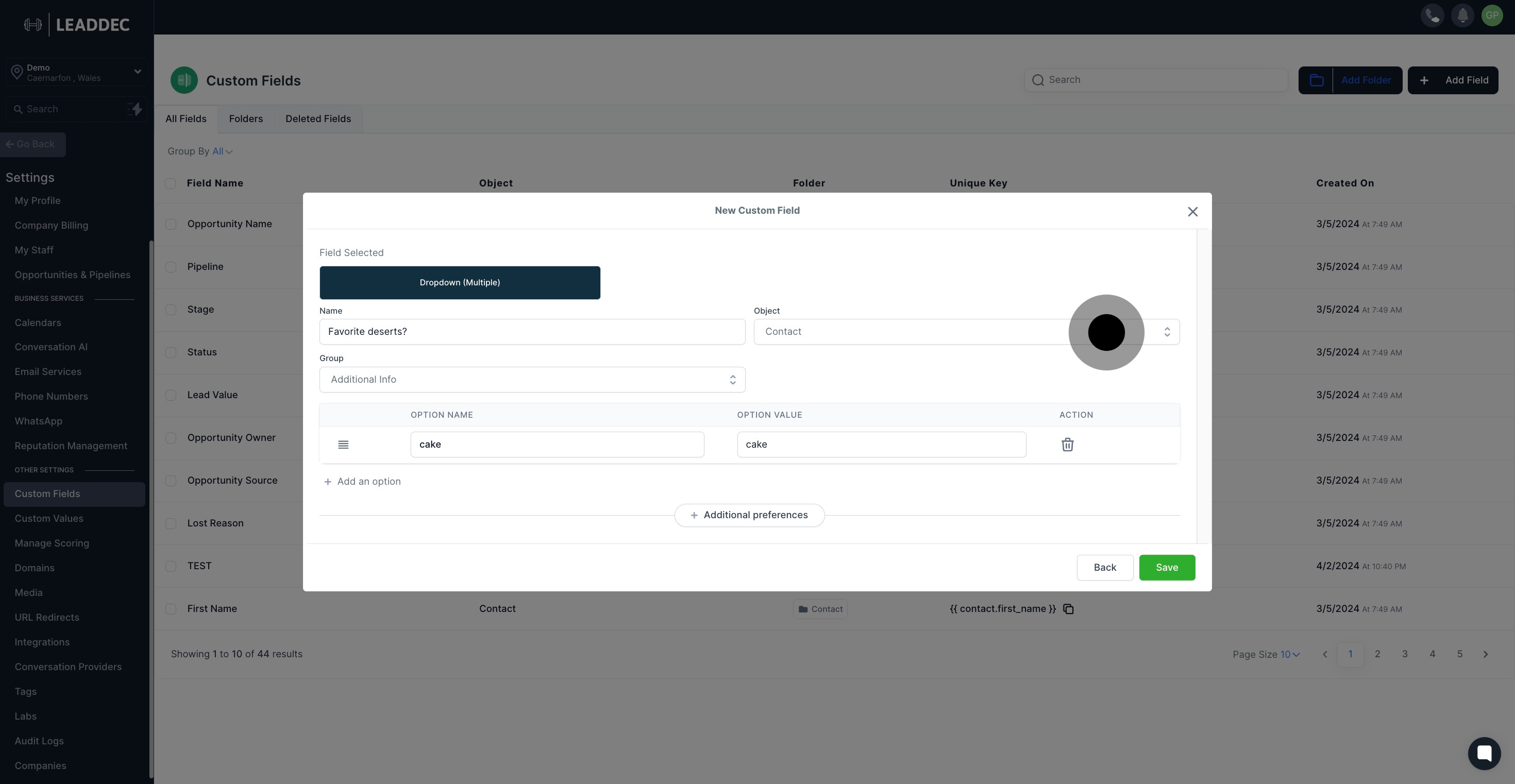The width and height of the screenshot is (1515, 784).
Task: Click the quick actions lightning icon in sidebar
Action: [134, 109]
